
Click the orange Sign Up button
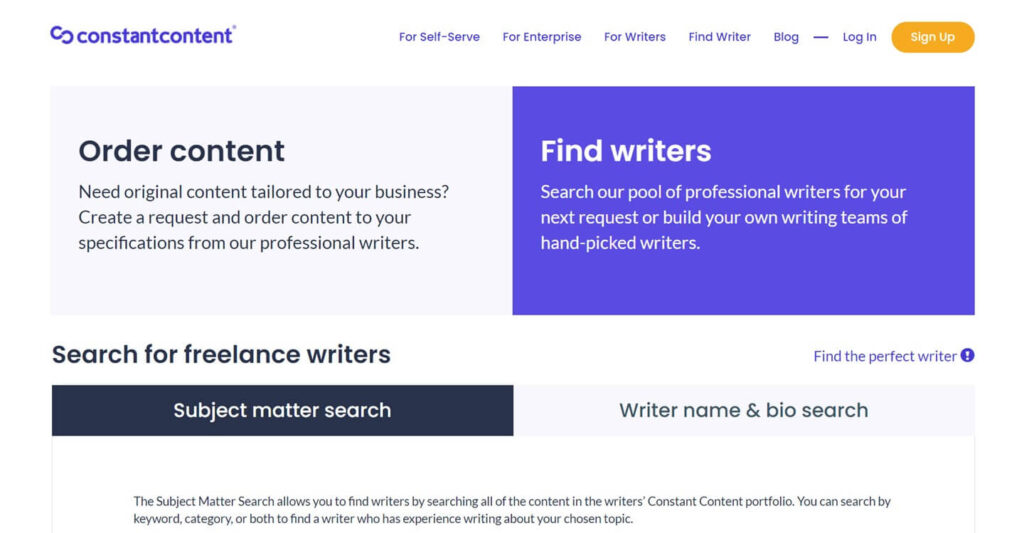coord(933,37)
